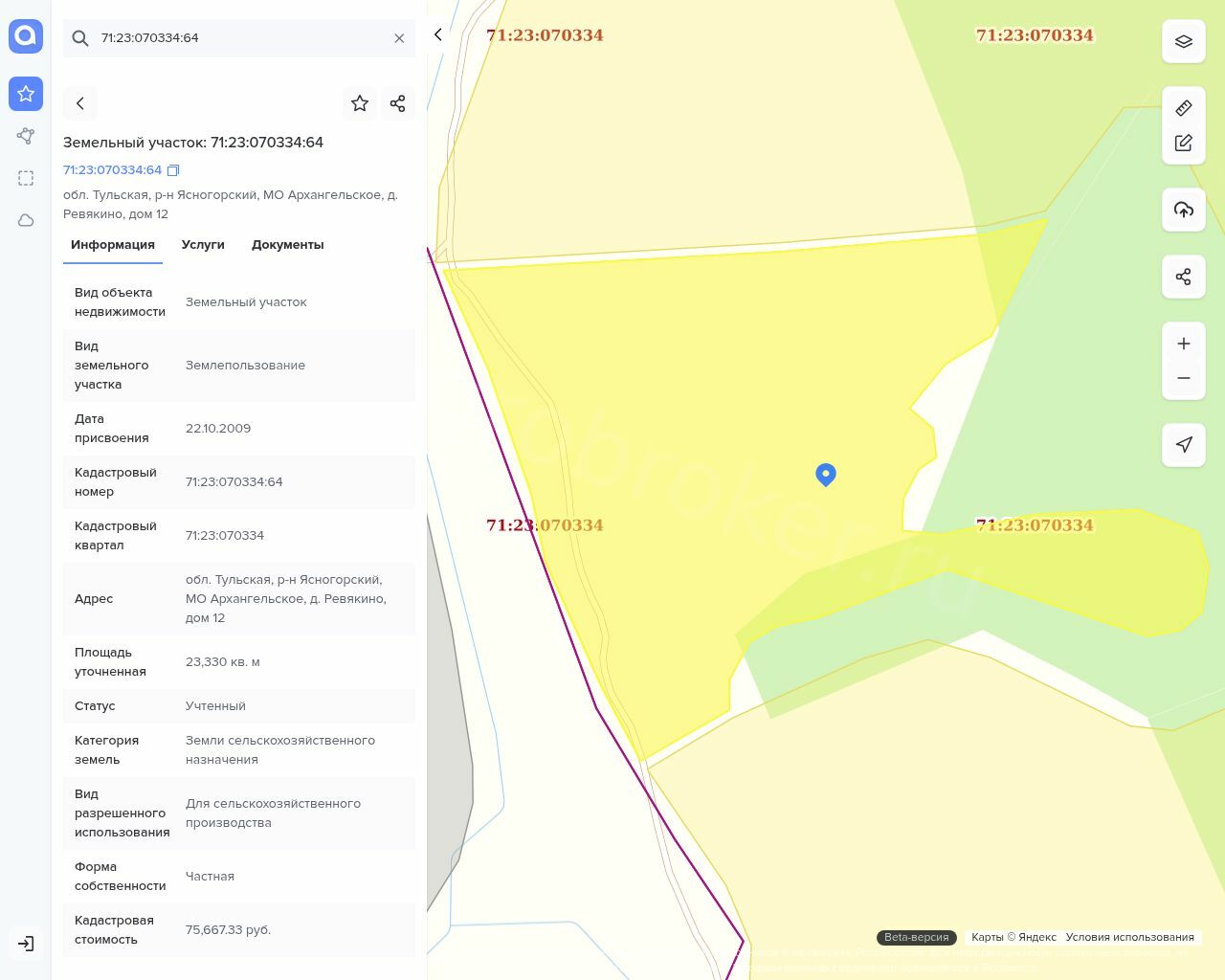Collapse the information side panel
Viewport: 1225px width, 980px height.
click(x=438, y=35)
